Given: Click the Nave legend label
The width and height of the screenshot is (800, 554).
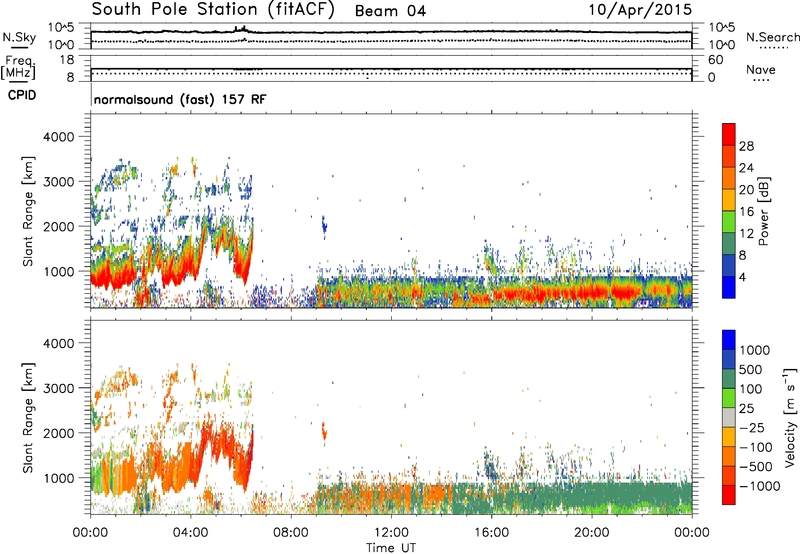Looking at the screenshot, I should 761,69.
